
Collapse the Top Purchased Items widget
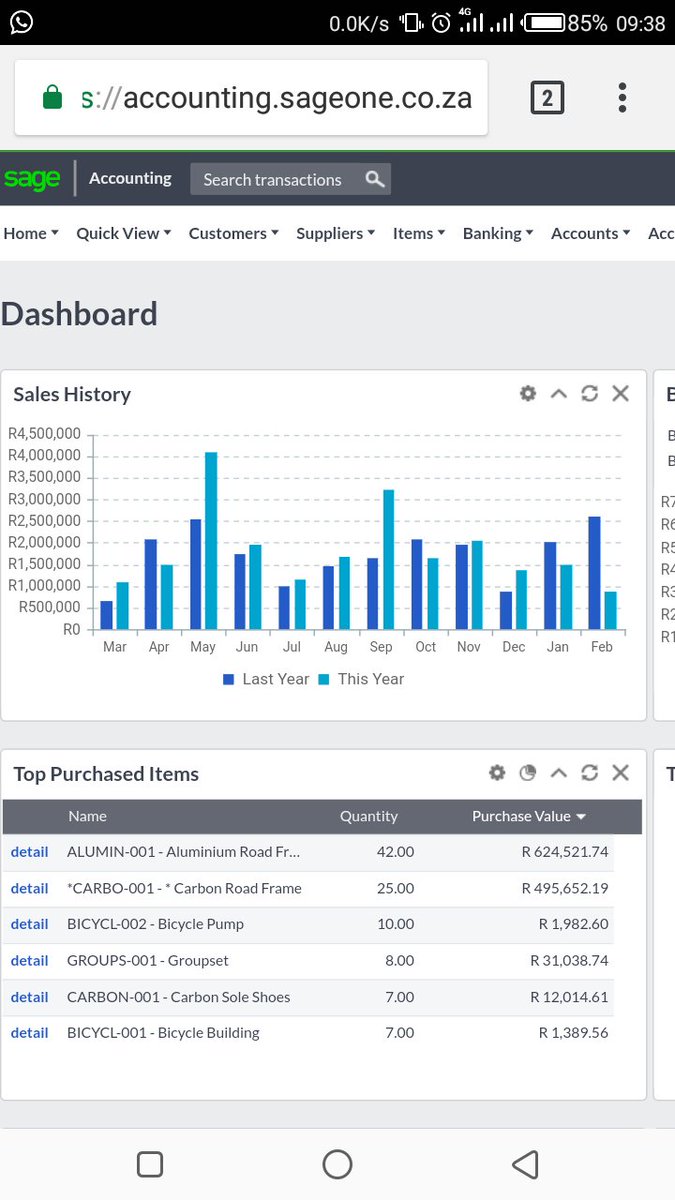(x=559, y=772)
